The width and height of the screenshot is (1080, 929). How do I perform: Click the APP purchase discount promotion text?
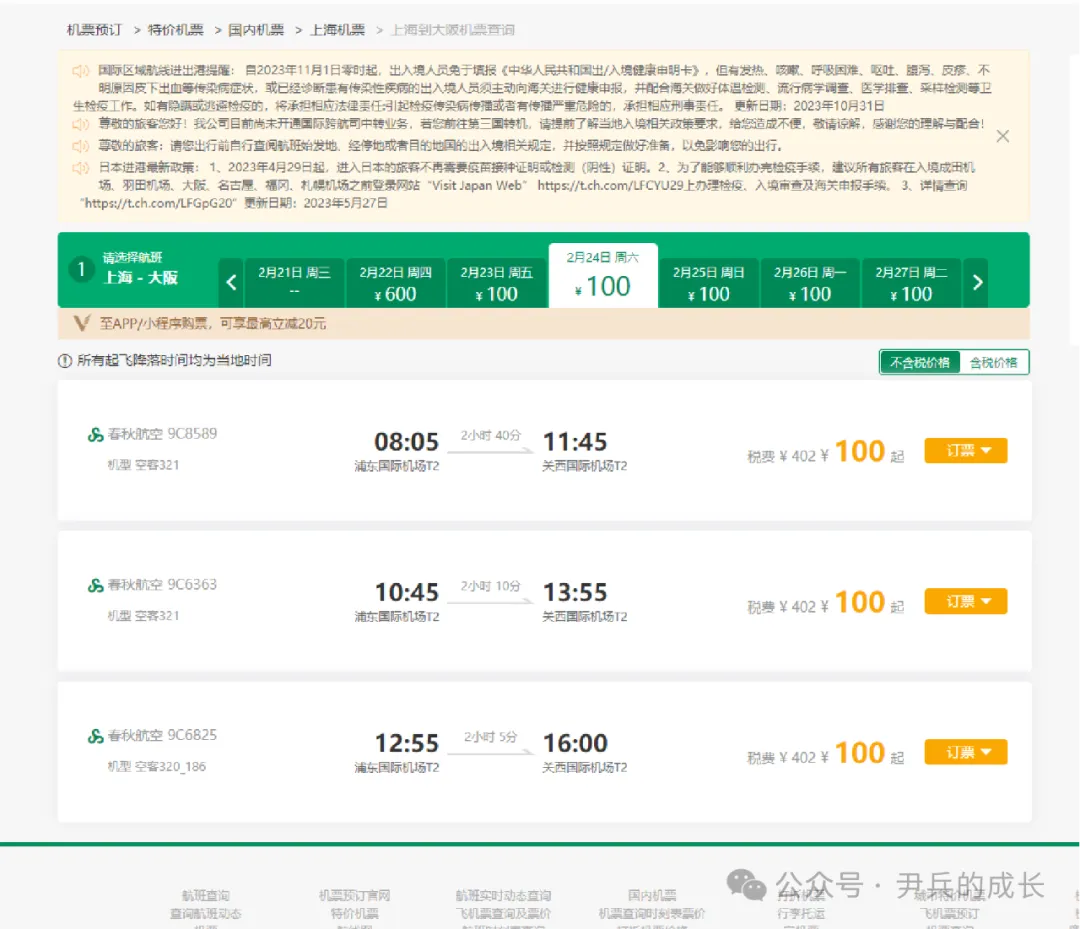[x=213, y=324]
